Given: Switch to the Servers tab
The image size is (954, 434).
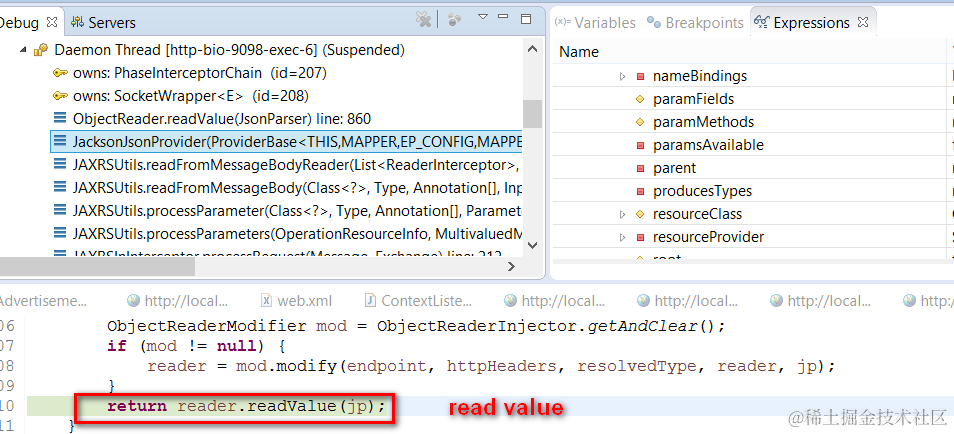Looking at the screenshot, I should 103,23.
